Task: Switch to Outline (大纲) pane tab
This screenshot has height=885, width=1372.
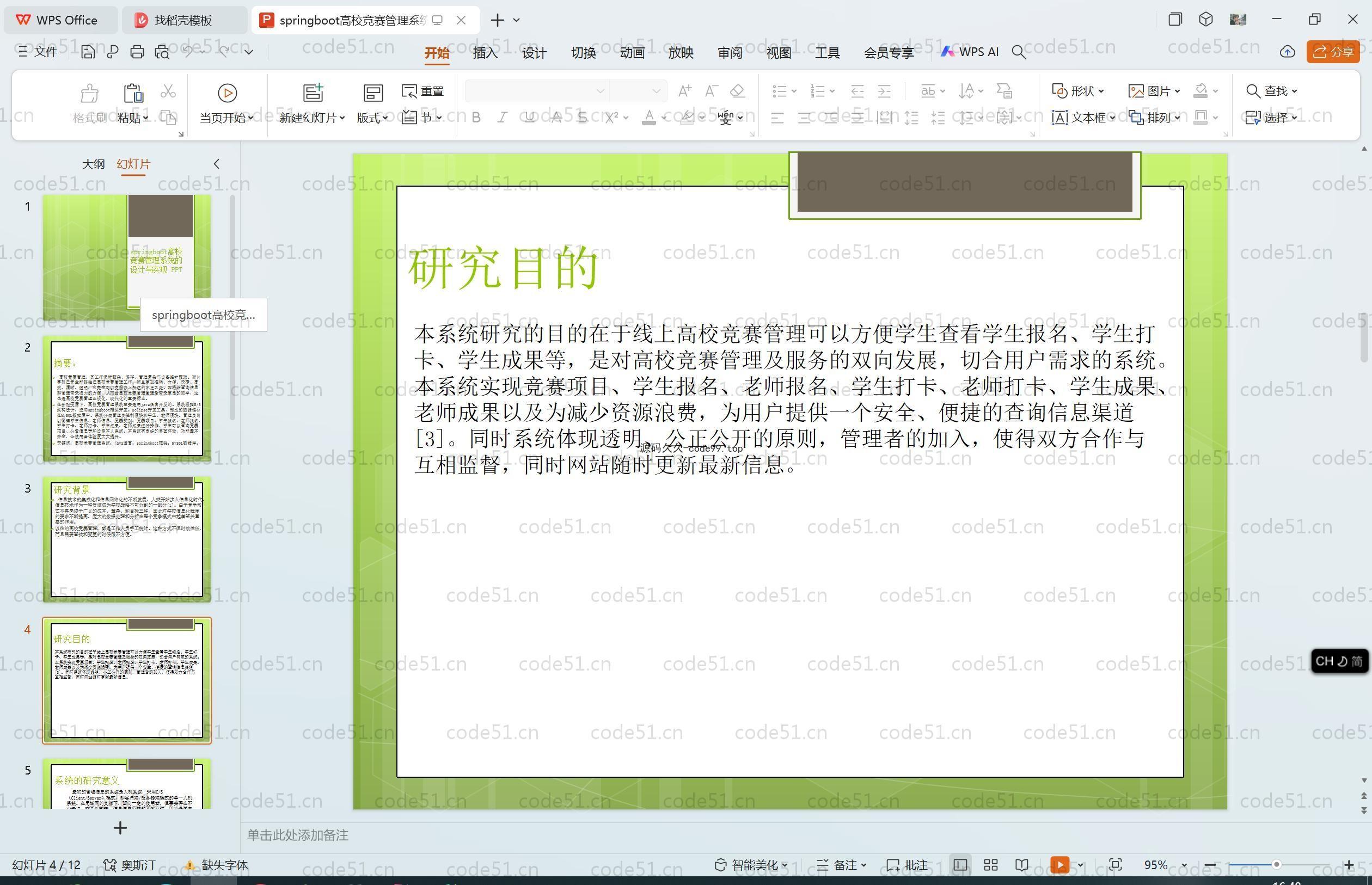Action: coord(93,164)
